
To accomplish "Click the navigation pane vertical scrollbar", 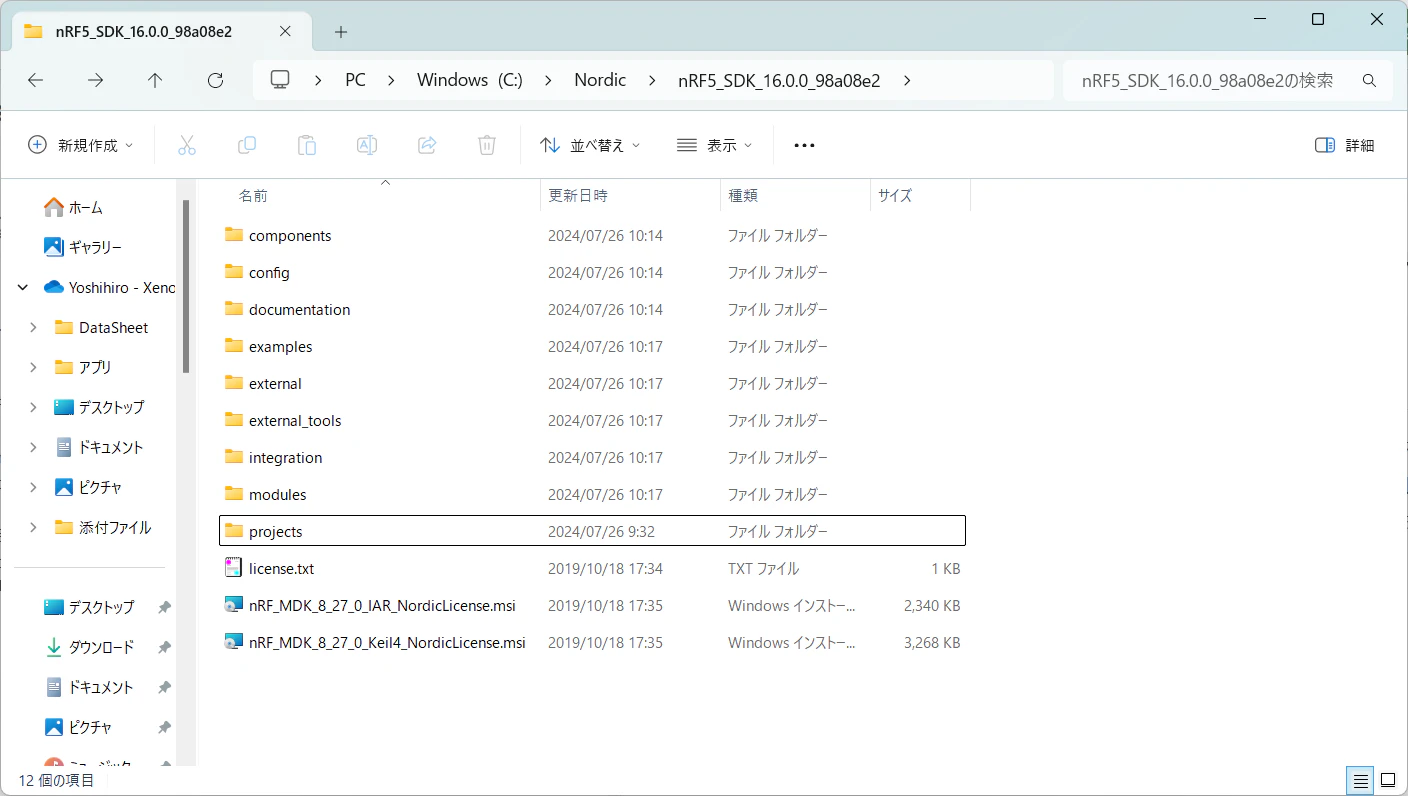I will [x=186, y=286].
